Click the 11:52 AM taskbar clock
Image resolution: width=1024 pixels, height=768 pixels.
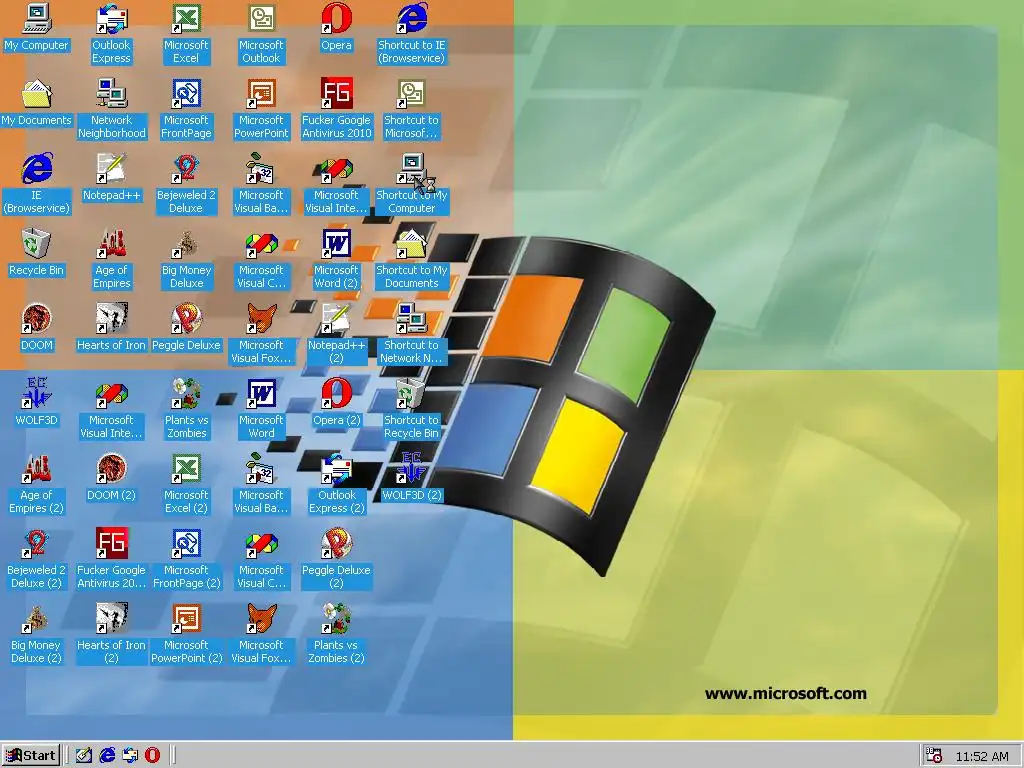coord(982,756)
